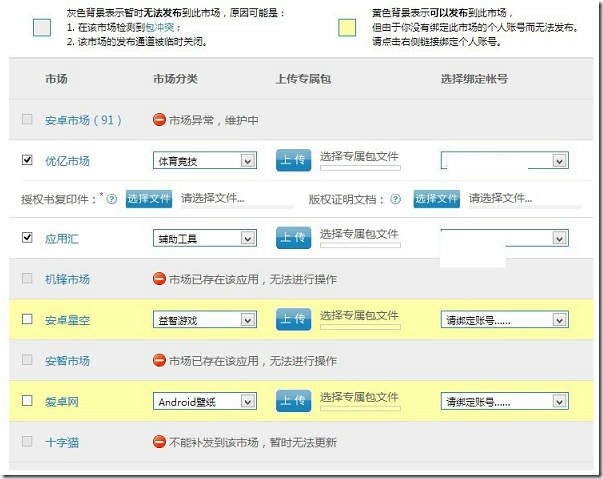Open 请绑定账号 dropdown for 爱卓网
This screenshot has width=603, height=479.
click(505, 402)
